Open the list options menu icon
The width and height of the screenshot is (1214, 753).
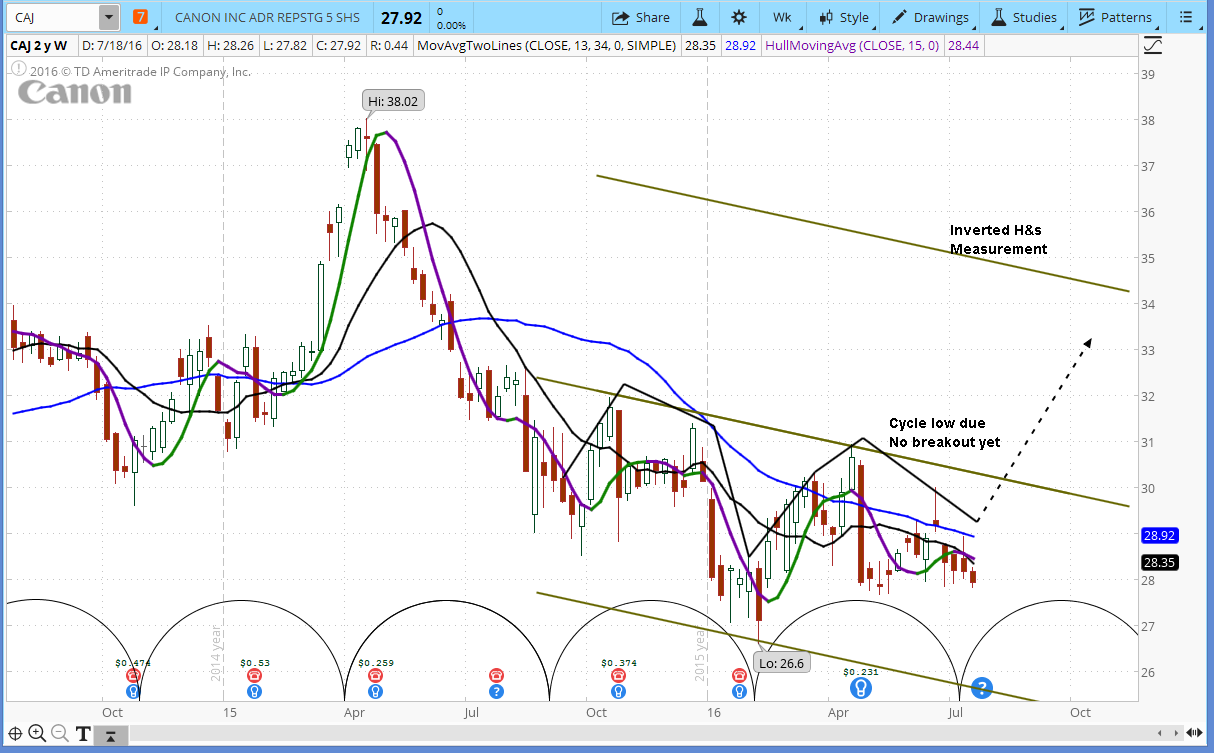point(1186,17)
